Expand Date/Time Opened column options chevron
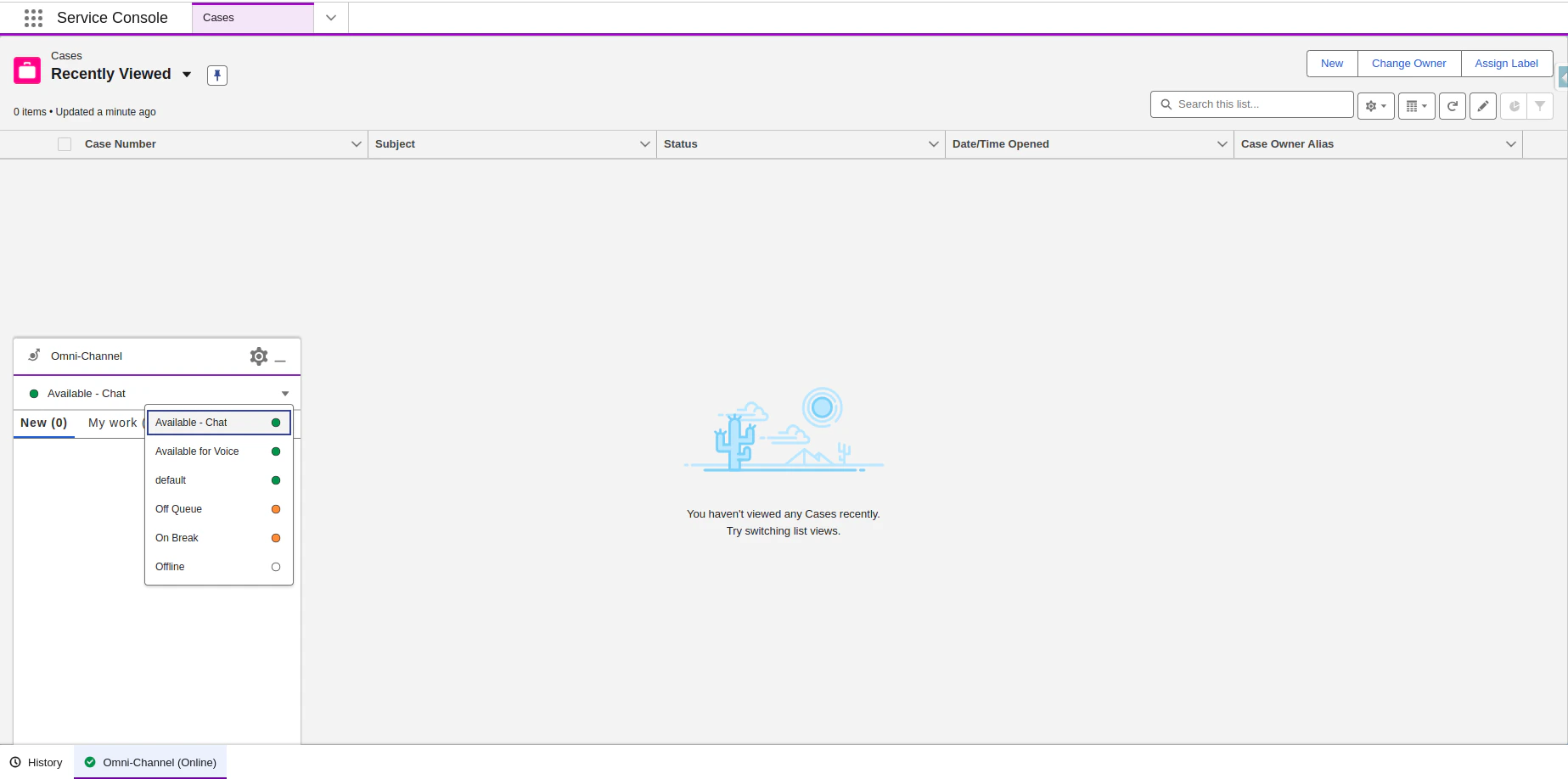1568x779 pixels. [x=1222, y=144]
